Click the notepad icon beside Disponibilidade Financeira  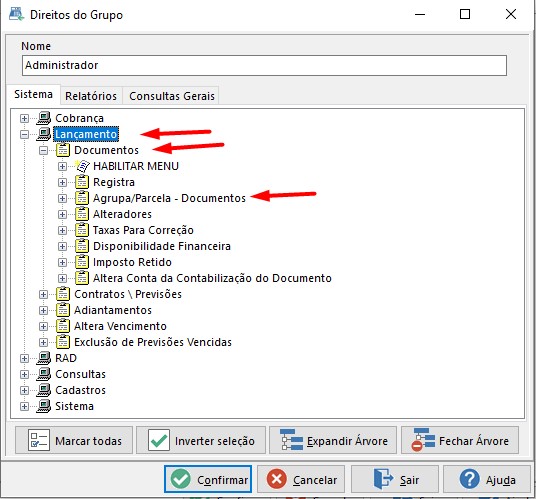[x=82, y=246]
